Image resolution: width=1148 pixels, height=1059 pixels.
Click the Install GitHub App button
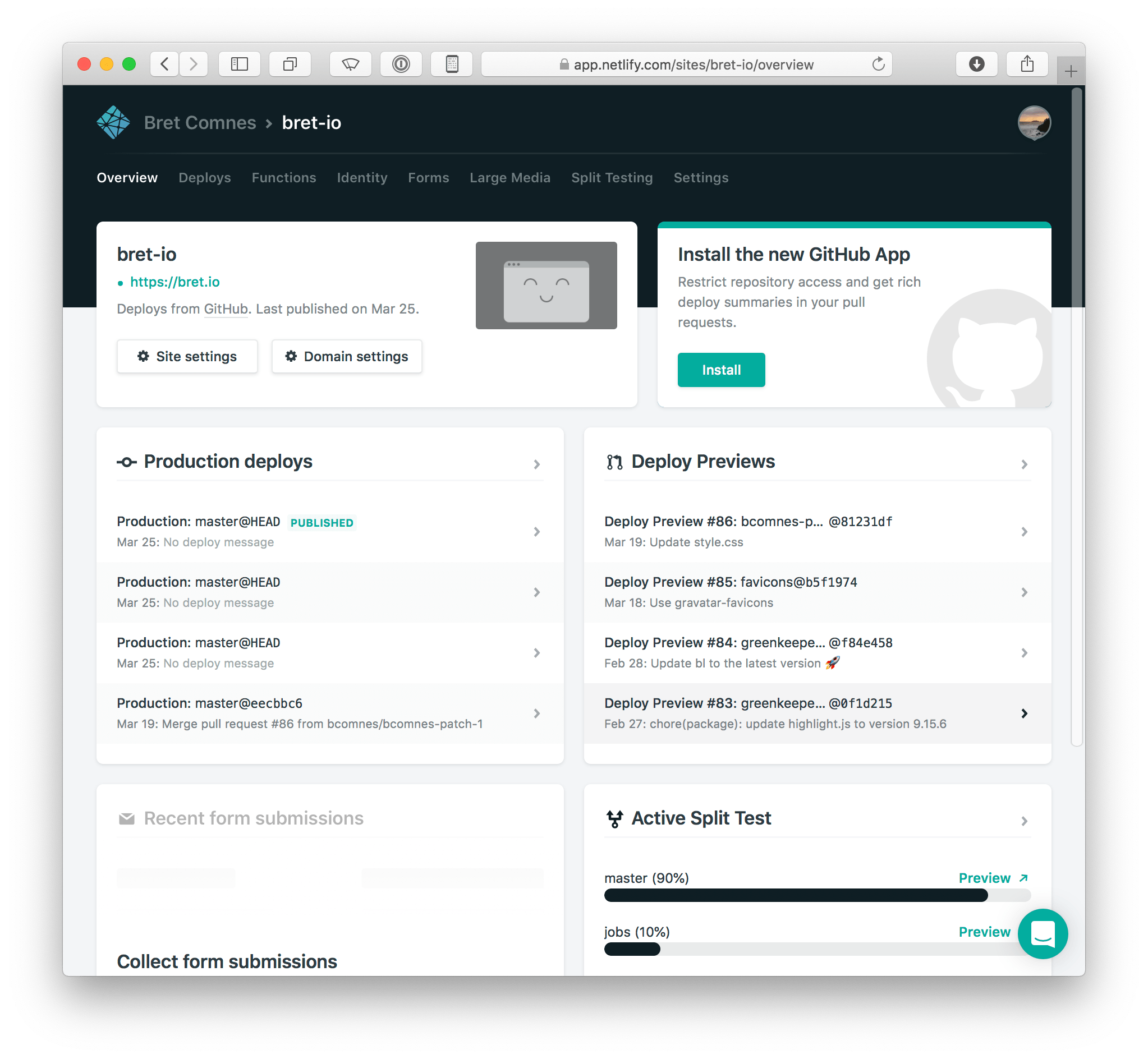pos(720,370)
